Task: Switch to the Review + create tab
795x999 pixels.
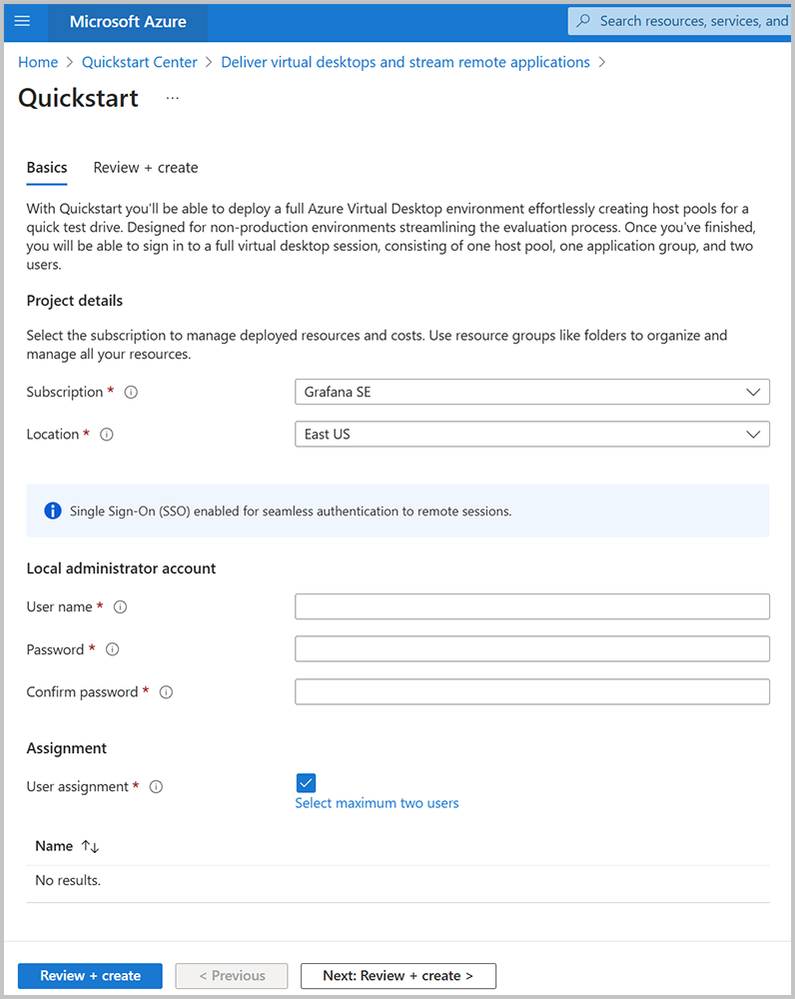Action: click(x=145, y=168)
